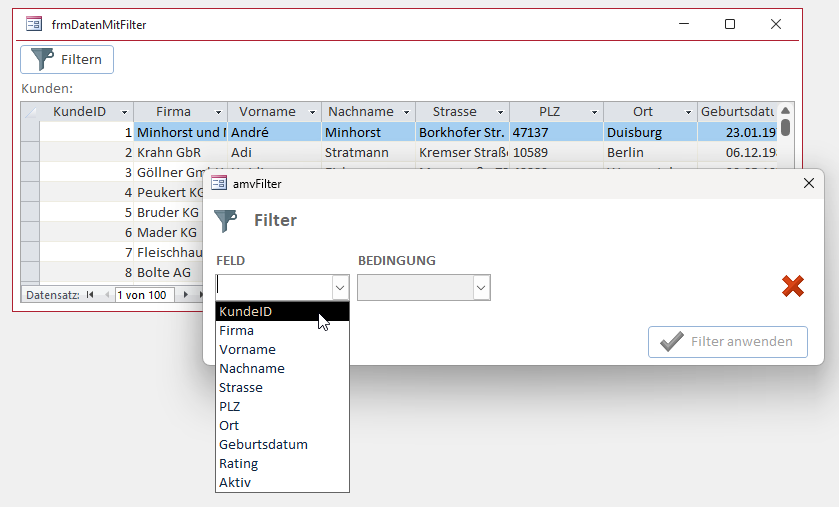
Task: Click the frmDatenMitFilter form title icon
Action: point(33,24)
